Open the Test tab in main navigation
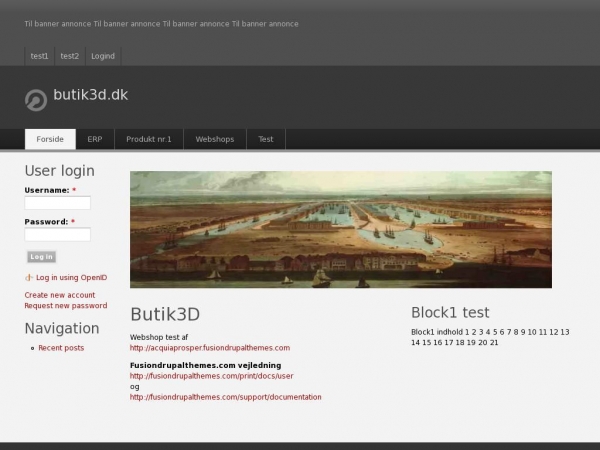The height and width of the screenshot is (450, 600). (266, 139)
